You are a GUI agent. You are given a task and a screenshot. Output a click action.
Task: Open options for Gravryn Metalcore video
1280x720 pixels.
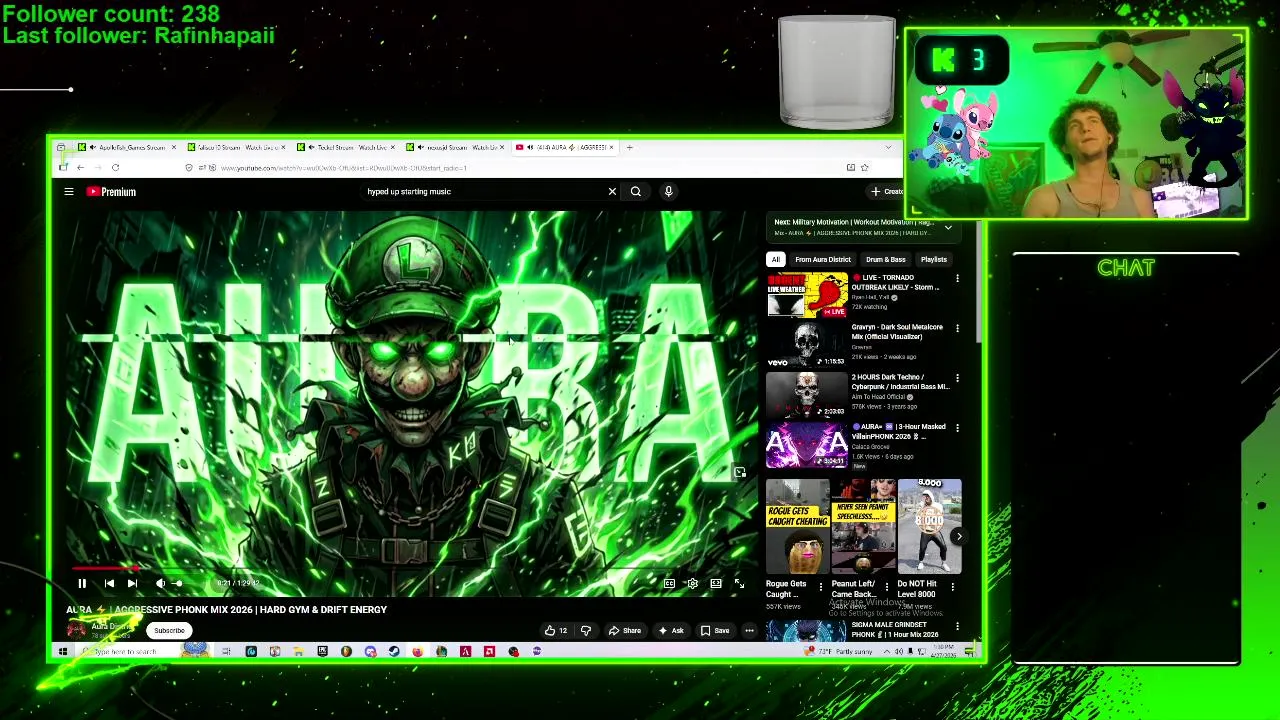click(x=957, y=329)
